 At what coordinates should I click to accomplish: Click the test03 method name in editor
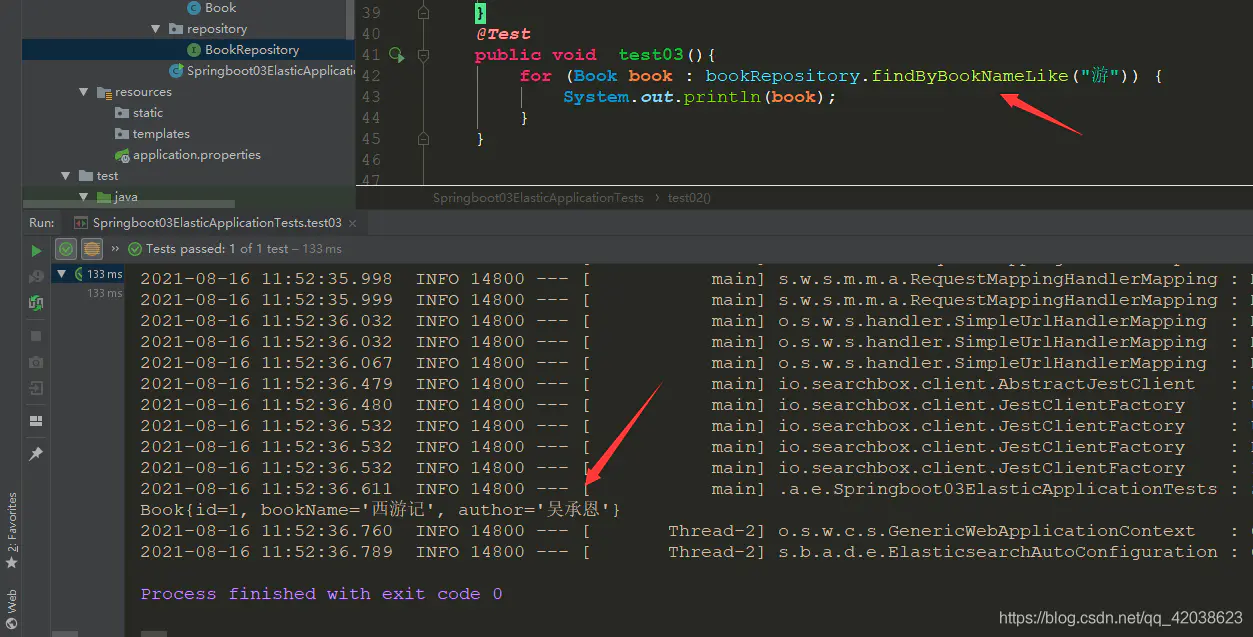pos(650,55)
